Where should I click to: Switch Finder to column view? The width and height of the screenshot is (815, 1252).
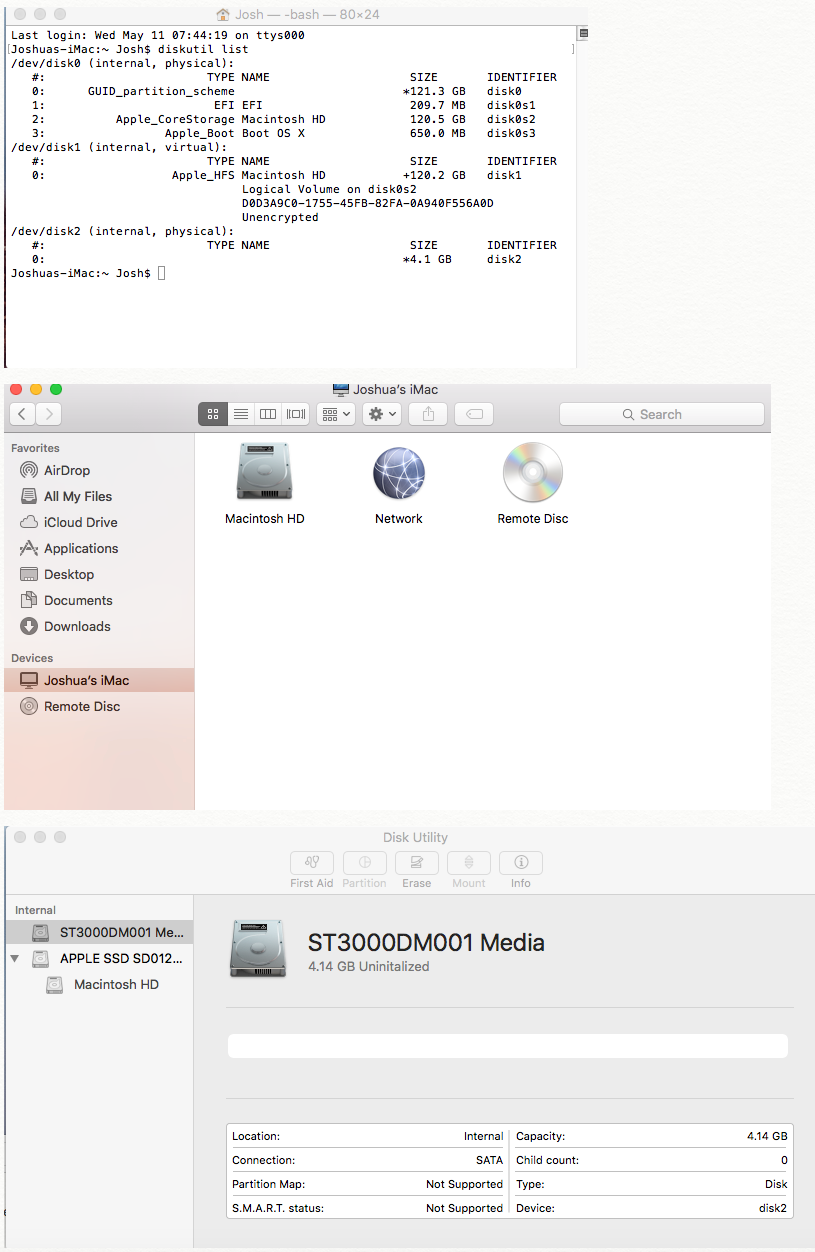tap(268, 414)
